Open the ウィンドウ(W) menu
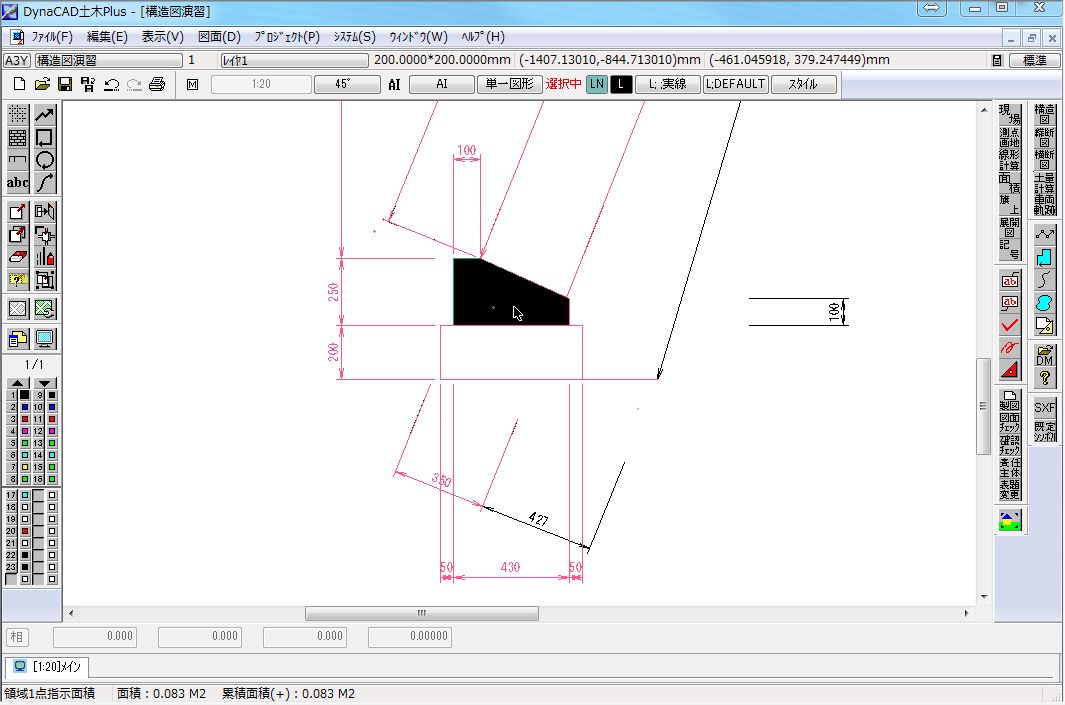This screenshot has height=705, width=1065. (418, 37)
